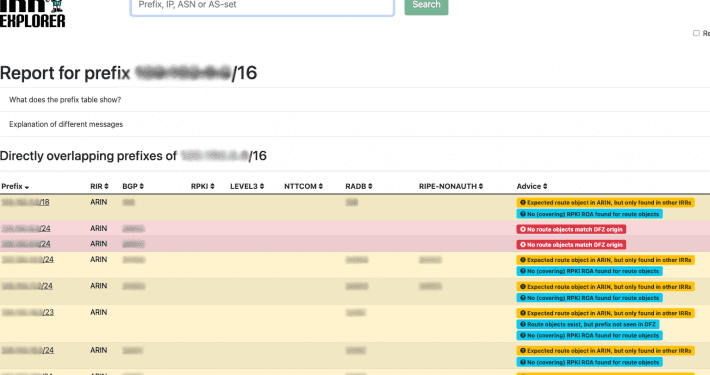The image size is (710, 375).
Task: Open first red-row /24 prefix link
Action: 26,228
